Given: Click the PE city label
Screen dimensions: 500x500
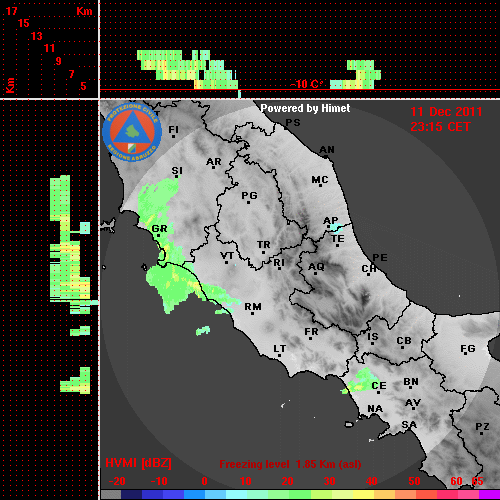Looking at the screenshot, I should pyautogui.click(x=380, y=257).
